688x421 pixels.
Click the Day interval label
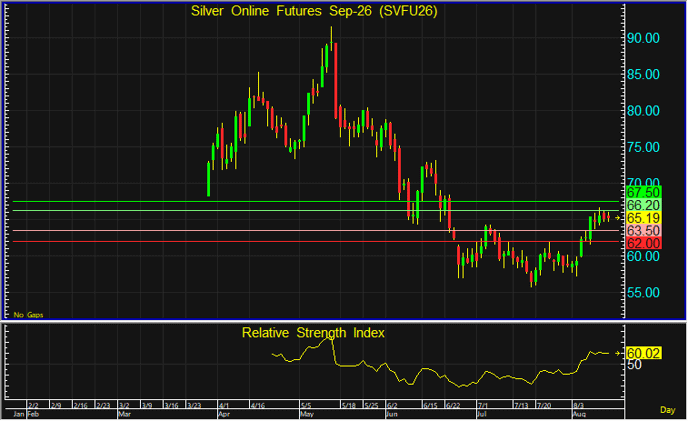(667, 410)
